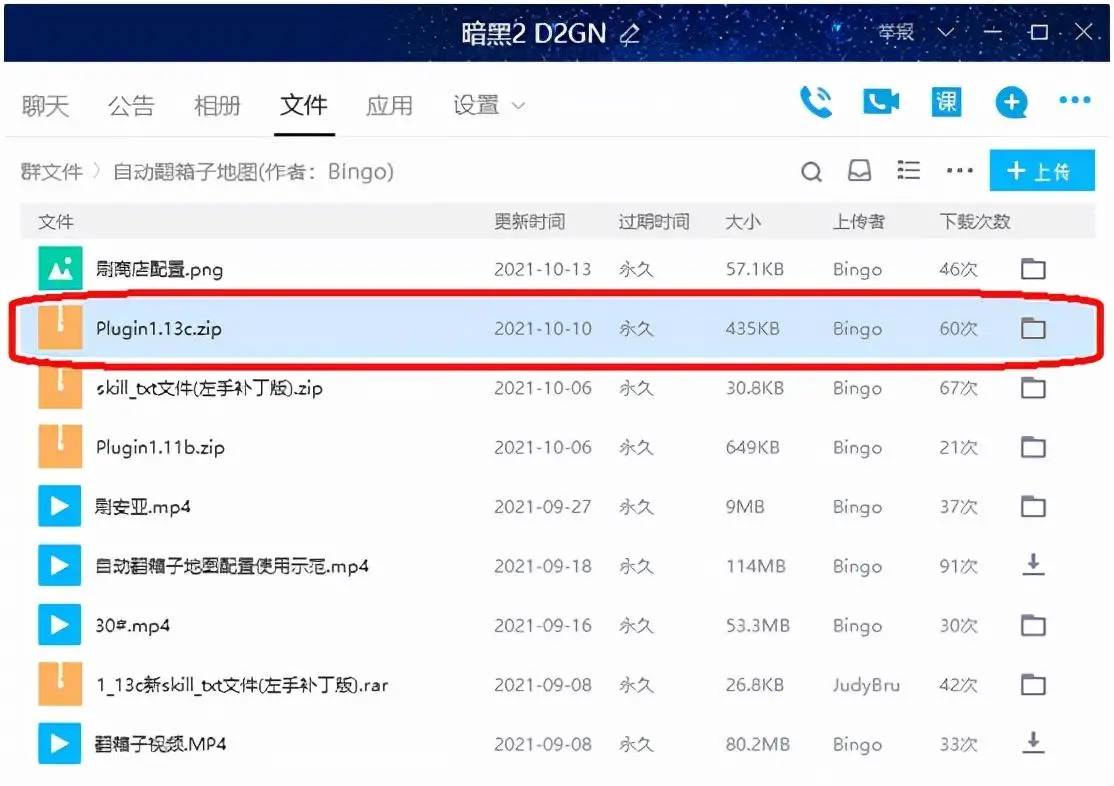Navigate back via the 群文件 breadcrumb link
Viewport: 1114px width, 786px height.
(x=50, y=172)
